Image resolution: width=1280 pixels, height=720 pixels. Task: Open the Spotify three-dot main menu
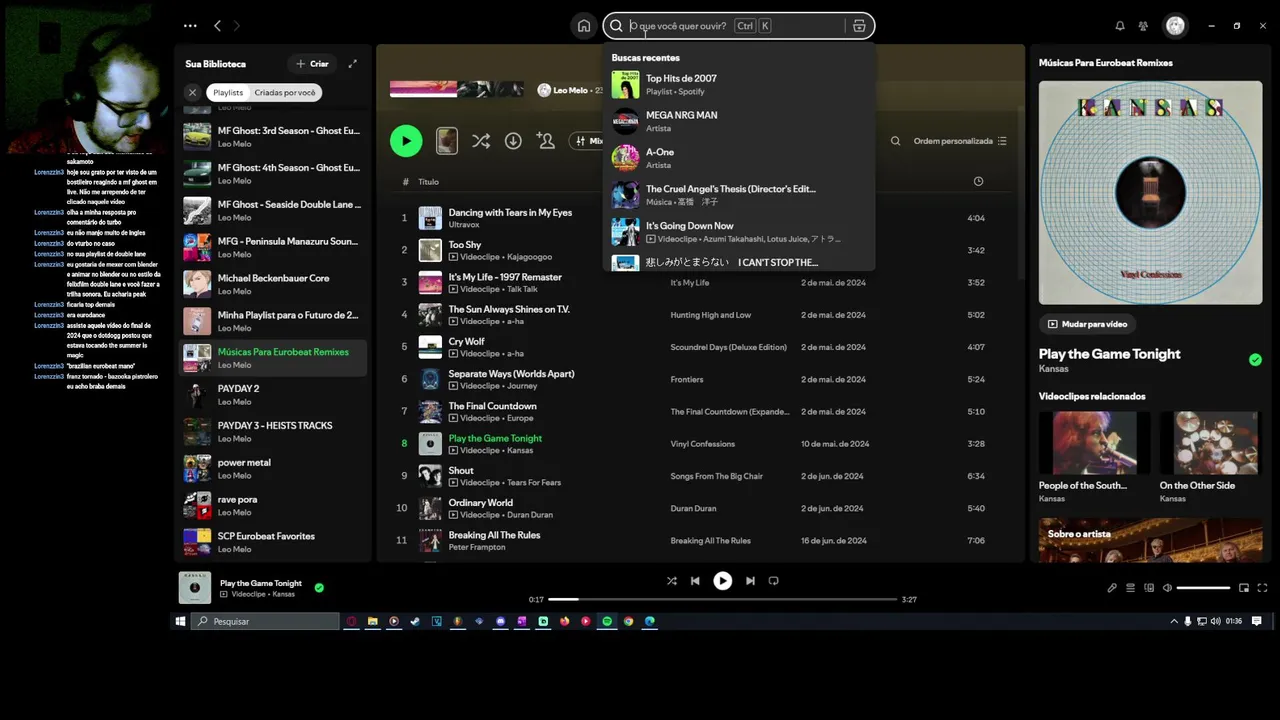click(x=190, y=26)
